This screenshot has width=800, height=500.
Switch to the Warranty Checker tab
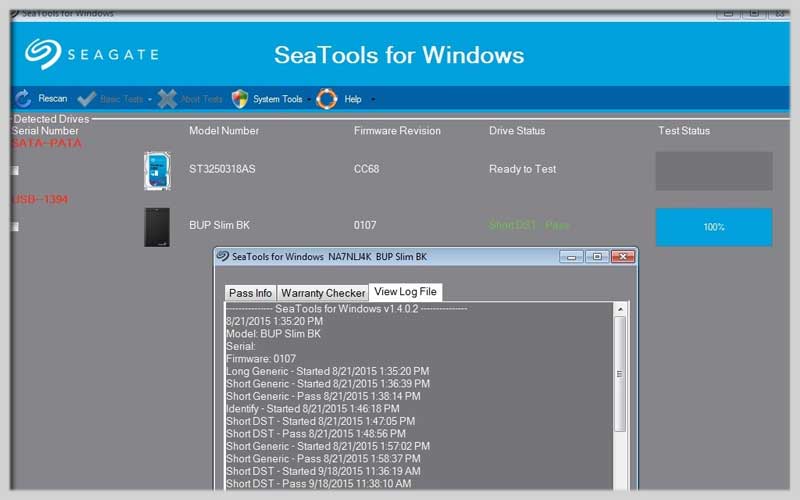323,293
